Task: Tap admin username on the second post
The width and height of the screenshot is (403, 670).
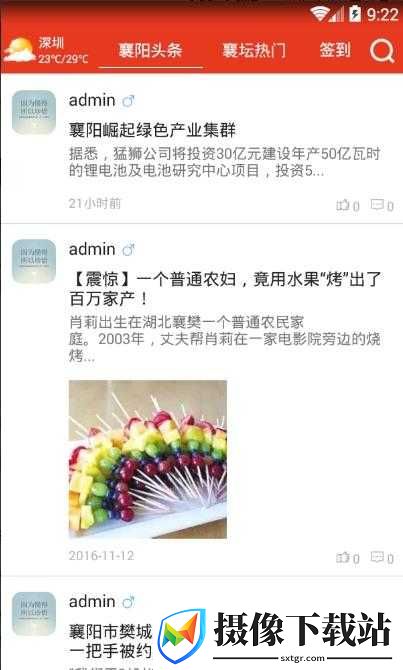Action: [x=92, y=249]
